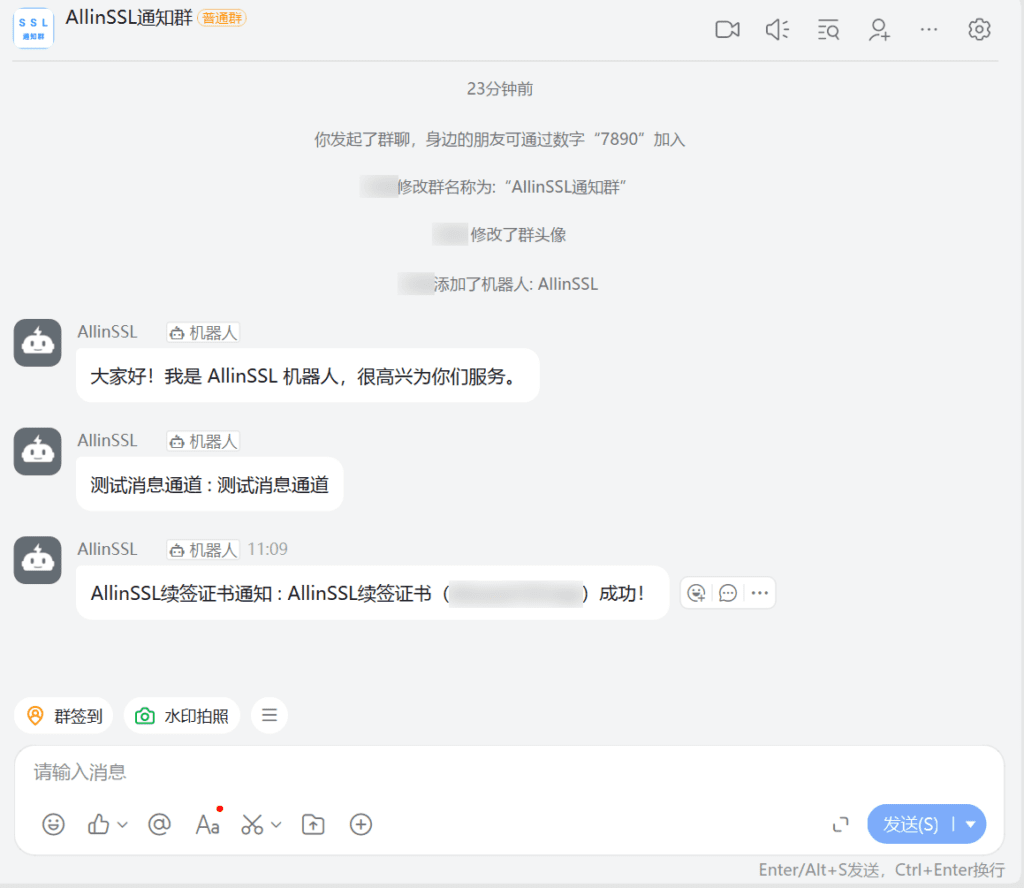Open the send button options arrow
The width and height of the screenshot is (1024, 888).
click(x=969, y=824)
